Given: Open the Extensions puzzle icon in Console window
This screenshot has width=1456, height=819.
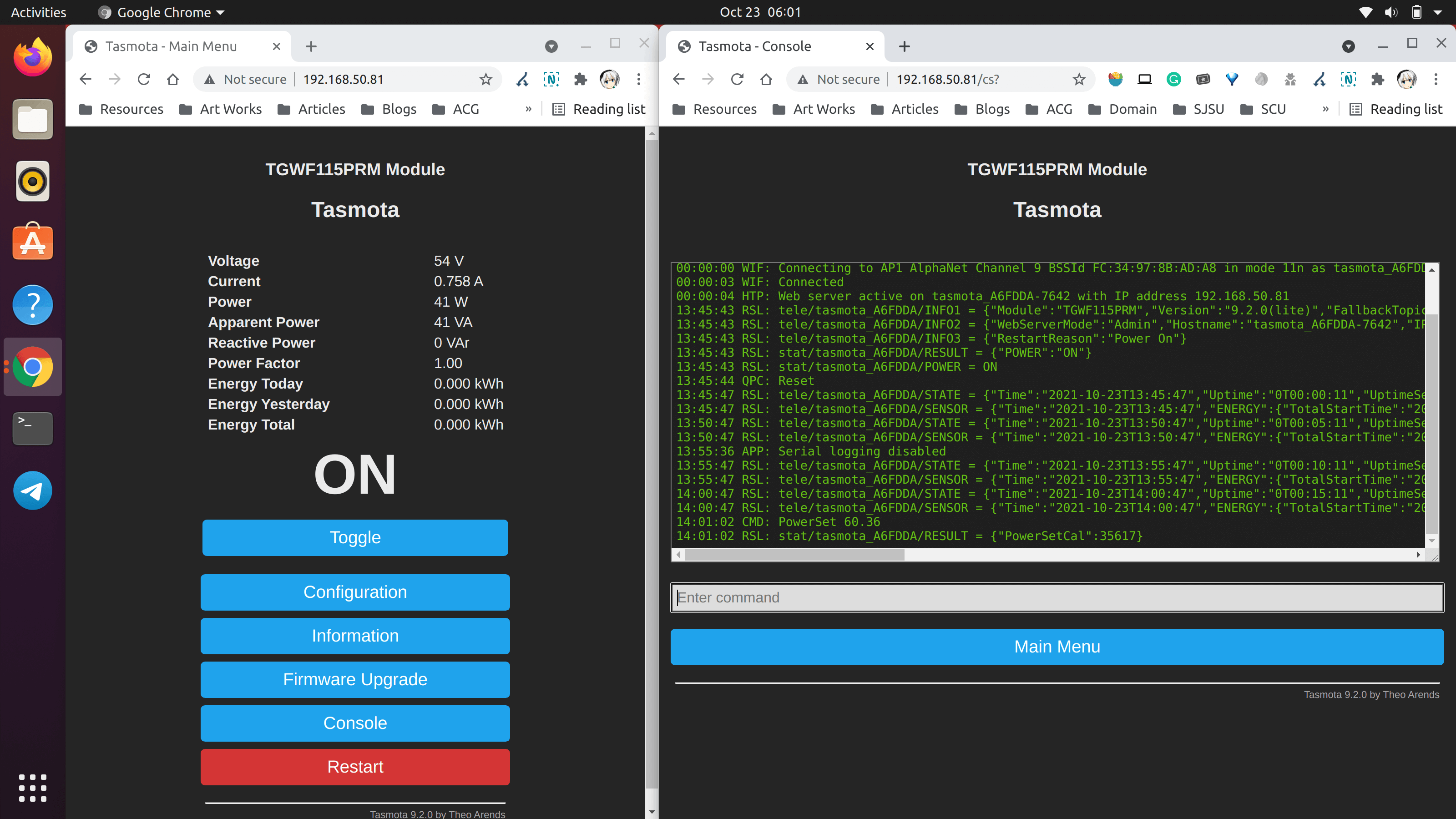Looking at the screenshot, I should click(x=1377, y=79).
